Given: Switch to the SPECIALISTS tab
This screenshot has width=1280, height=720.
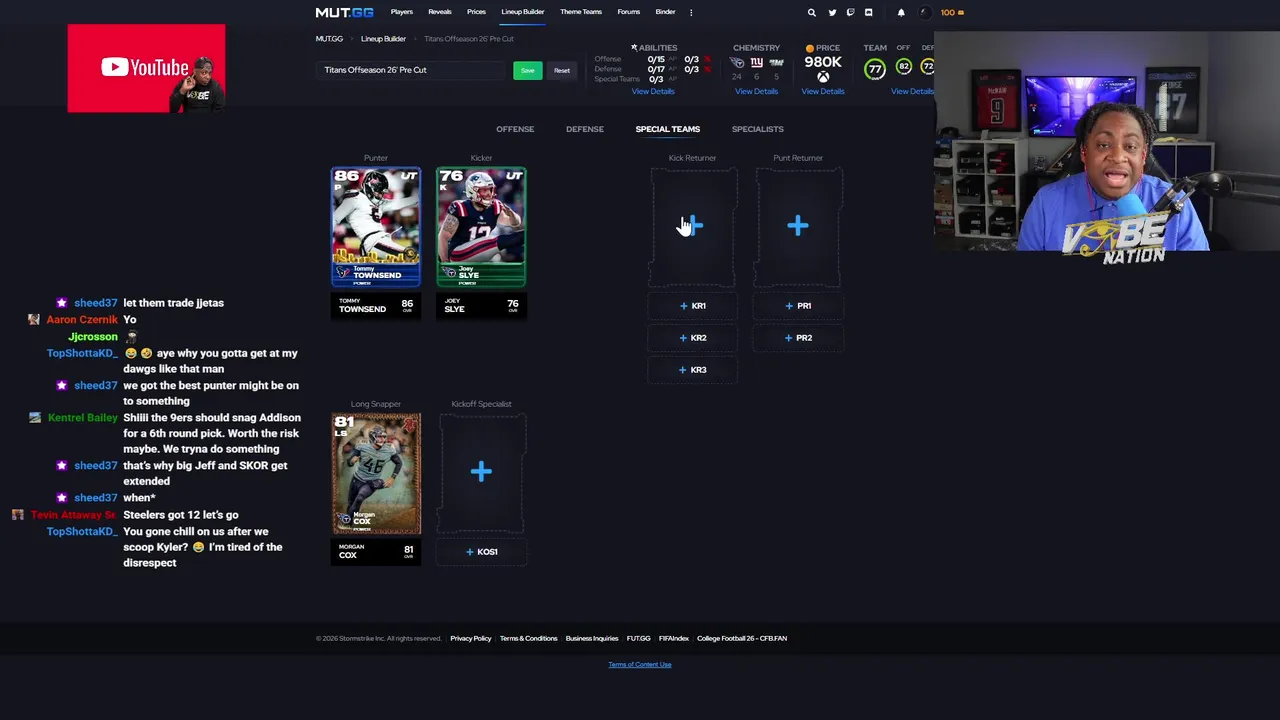Looking at the screenshot, I should [758, 129].
